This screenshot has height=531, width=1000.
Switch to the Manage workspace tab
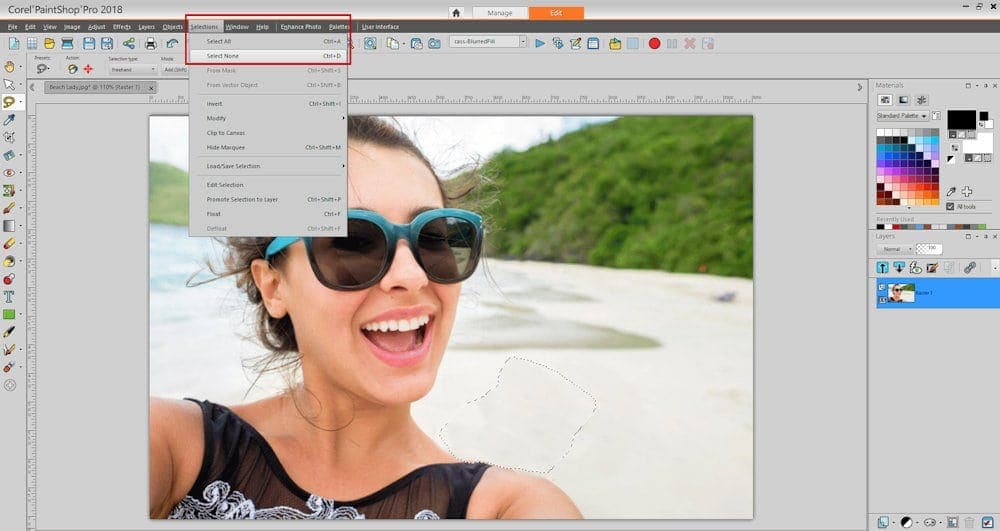pos(499,13)
